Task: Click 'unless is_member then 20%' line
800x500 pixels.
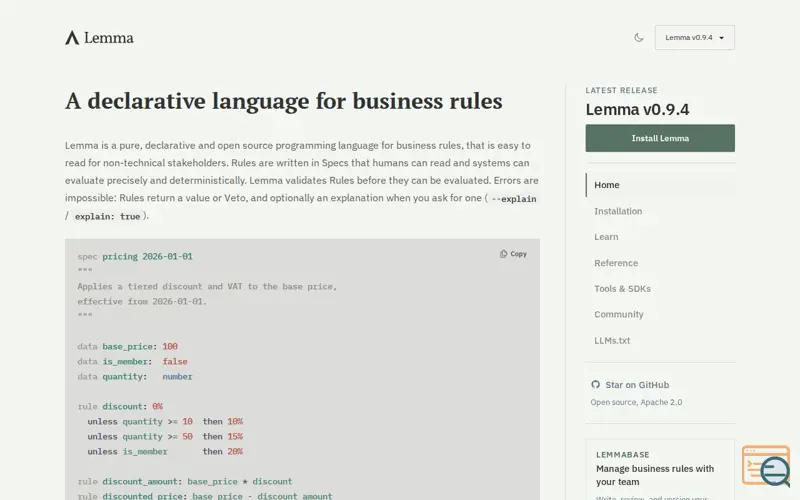Action: tap(165, 452)
